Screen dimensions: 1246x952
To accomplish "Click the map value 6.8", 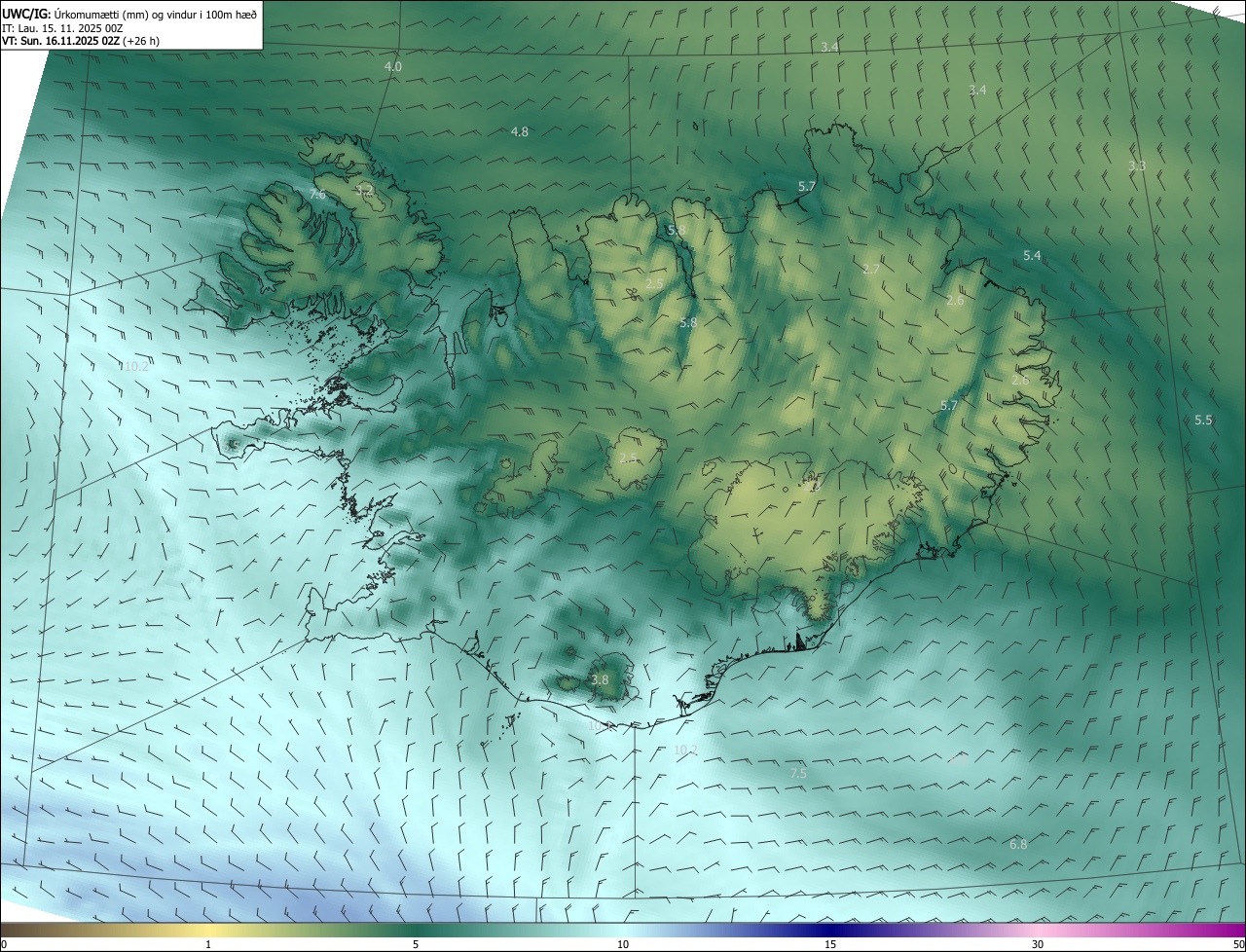I will (x=1018, y=844).
